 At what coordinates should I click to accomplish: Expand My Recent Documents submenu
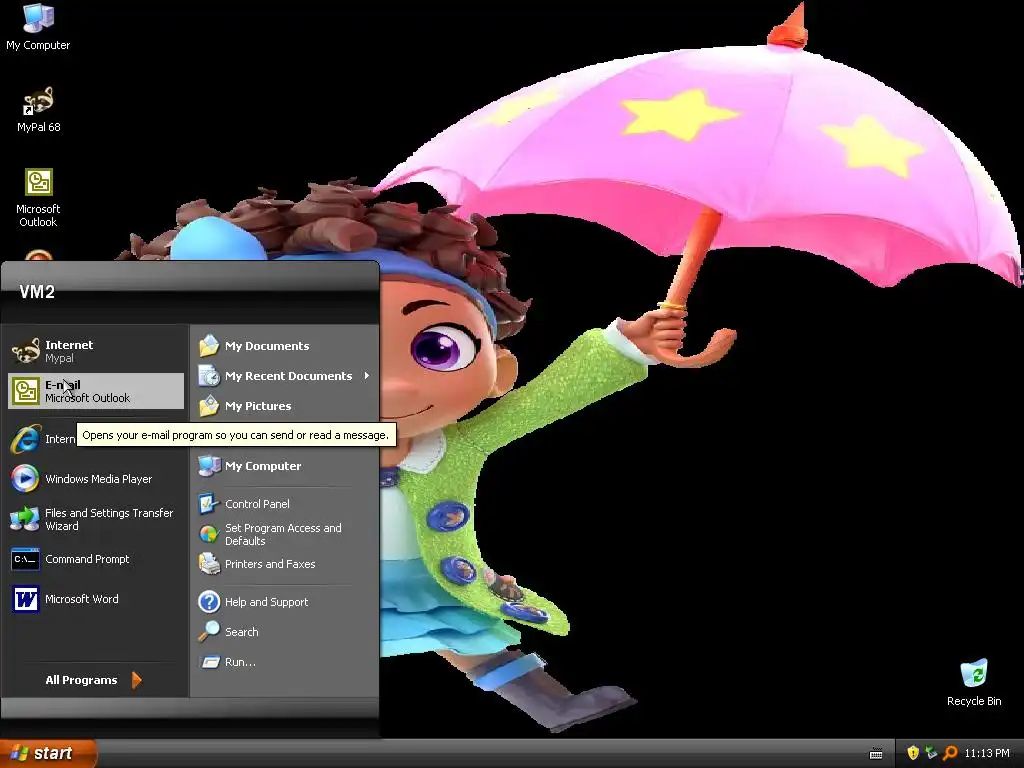[285, 376]
